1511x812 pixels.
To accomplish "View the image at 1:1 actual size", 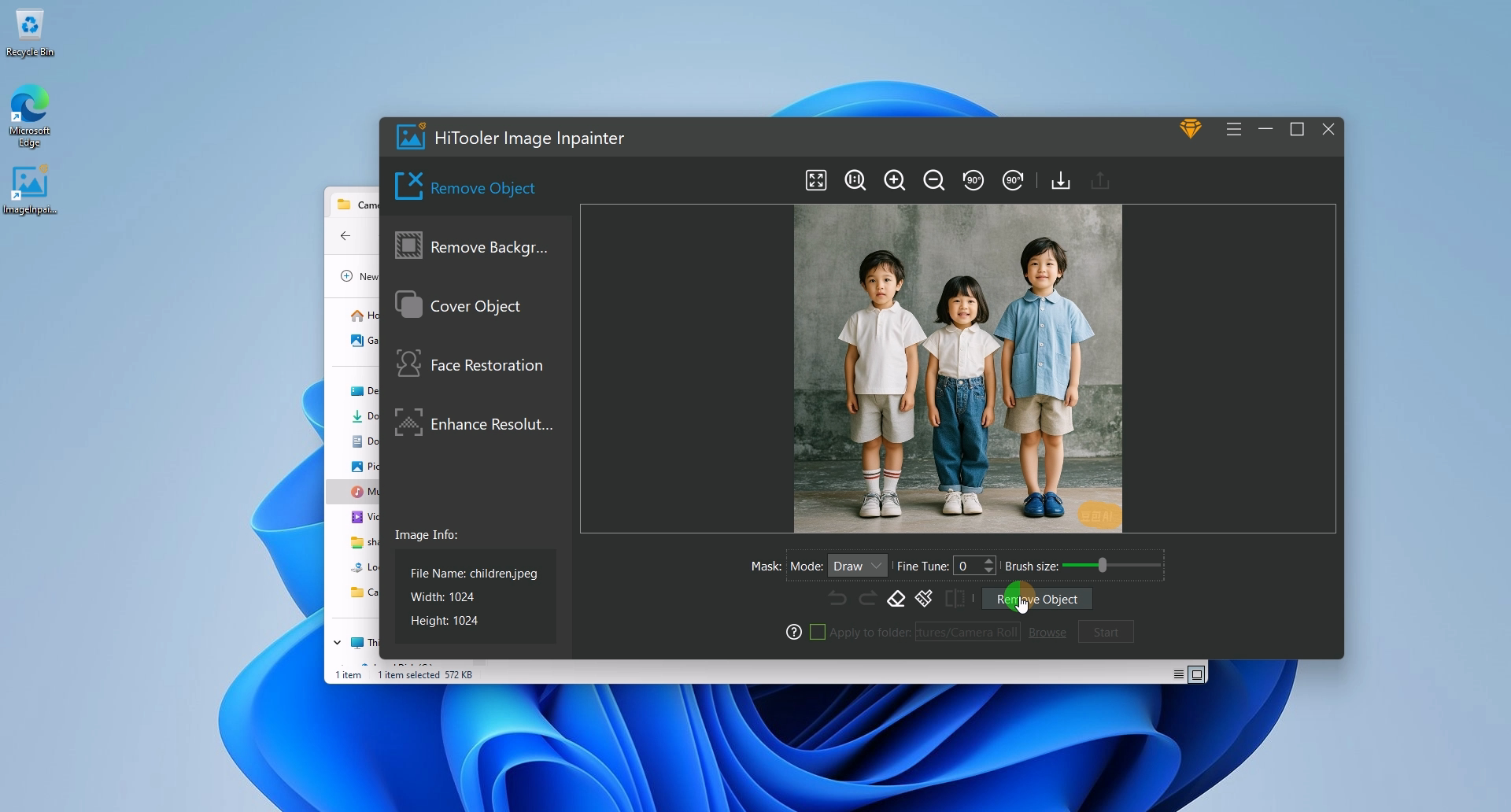I will point(855,180).
